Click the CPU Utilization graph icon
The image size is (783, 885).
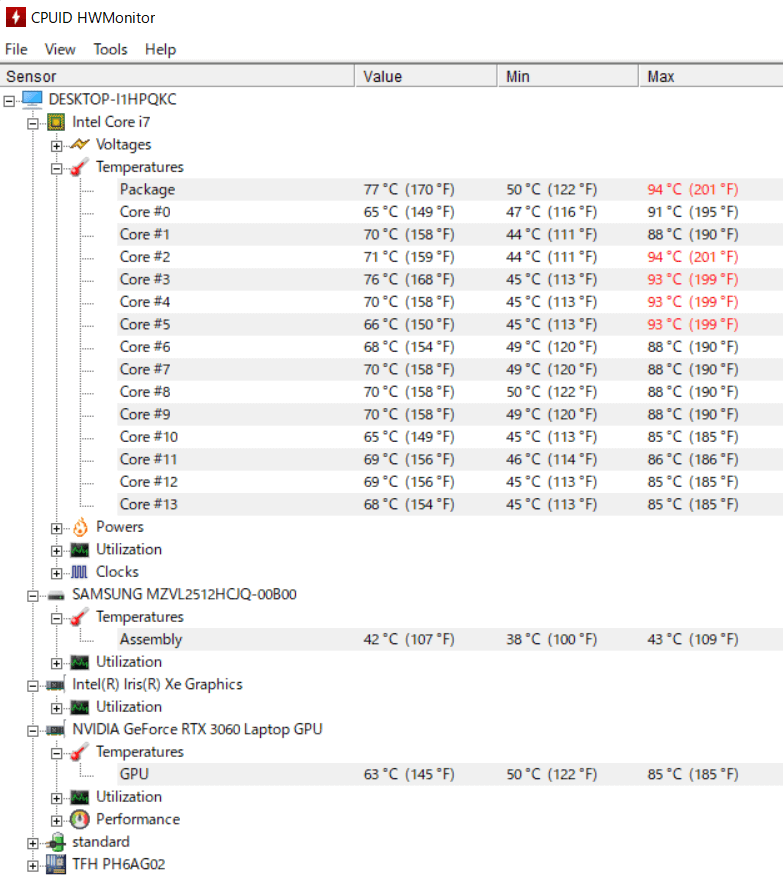coord(80,550)
